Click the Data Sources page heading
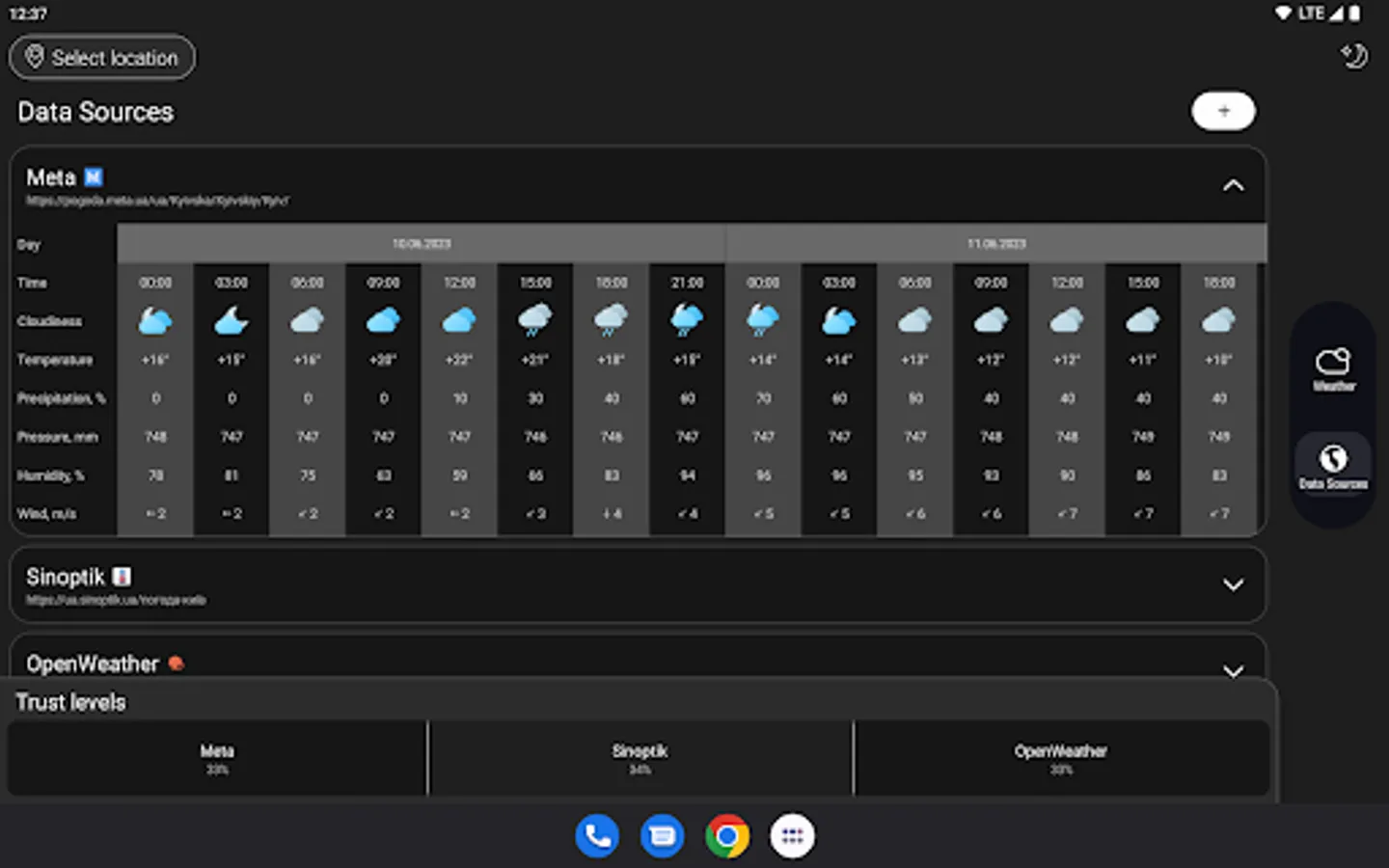Viewport: 1389px width, 868px height. [95, 112]
